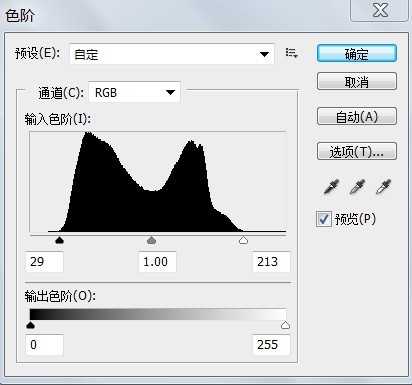
Task: Open the 预设 preset dropdown
Action: point(172,54)
